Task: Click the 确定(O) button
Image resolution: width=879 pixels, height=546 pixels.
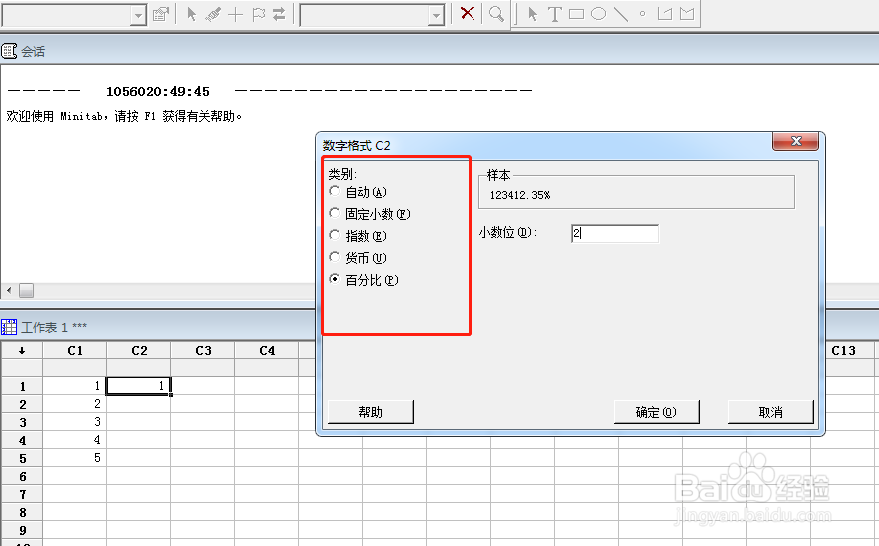Action: [656, 412]
